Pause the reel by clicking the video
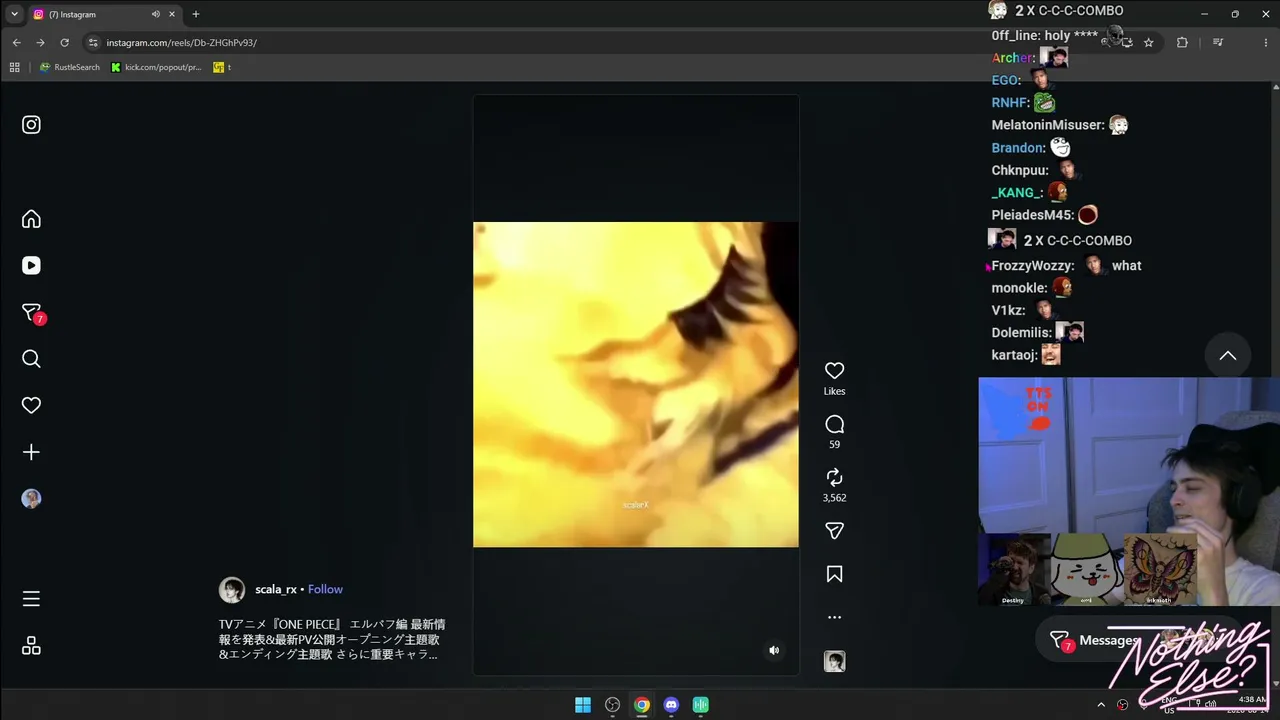 (636, 385)
